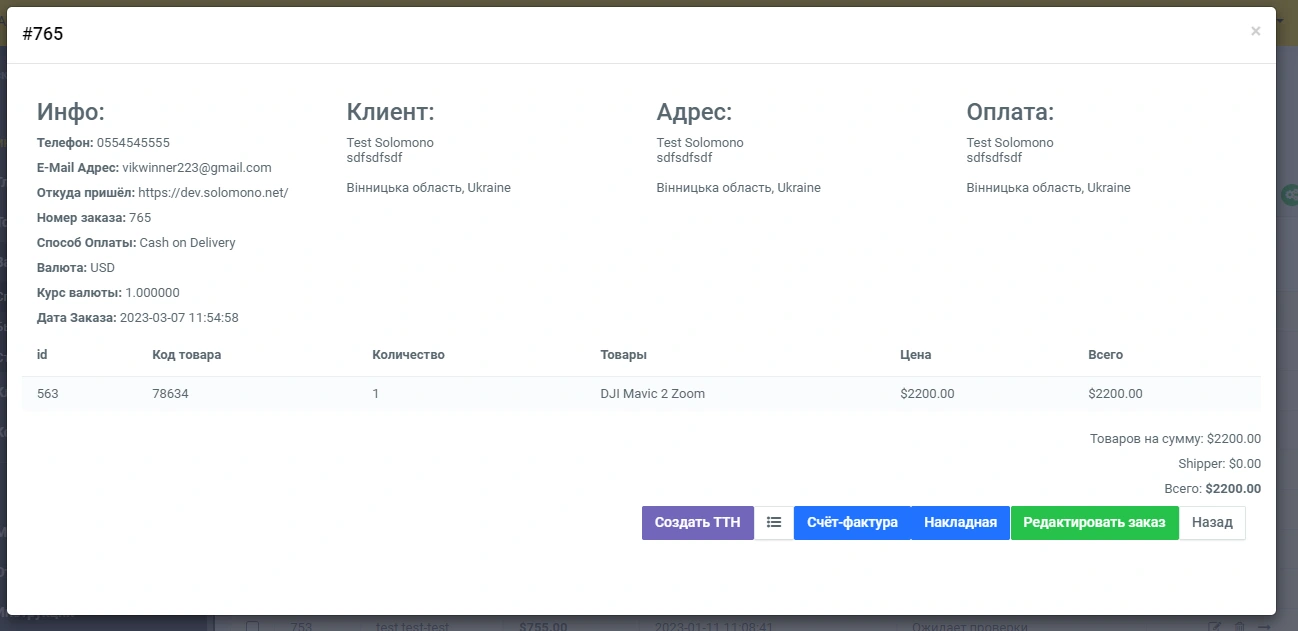
Task: Click the phone number 0554545555
Action: pyautogui.click(x=133, y=143)
